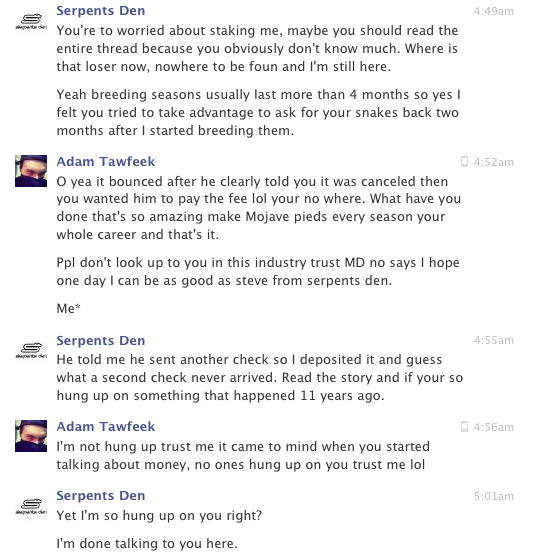Image resolution: width=535 pixels, height=557 pixels.
Task: Click message "Yet I'm so hung up on you right?"
Action: 159,515
